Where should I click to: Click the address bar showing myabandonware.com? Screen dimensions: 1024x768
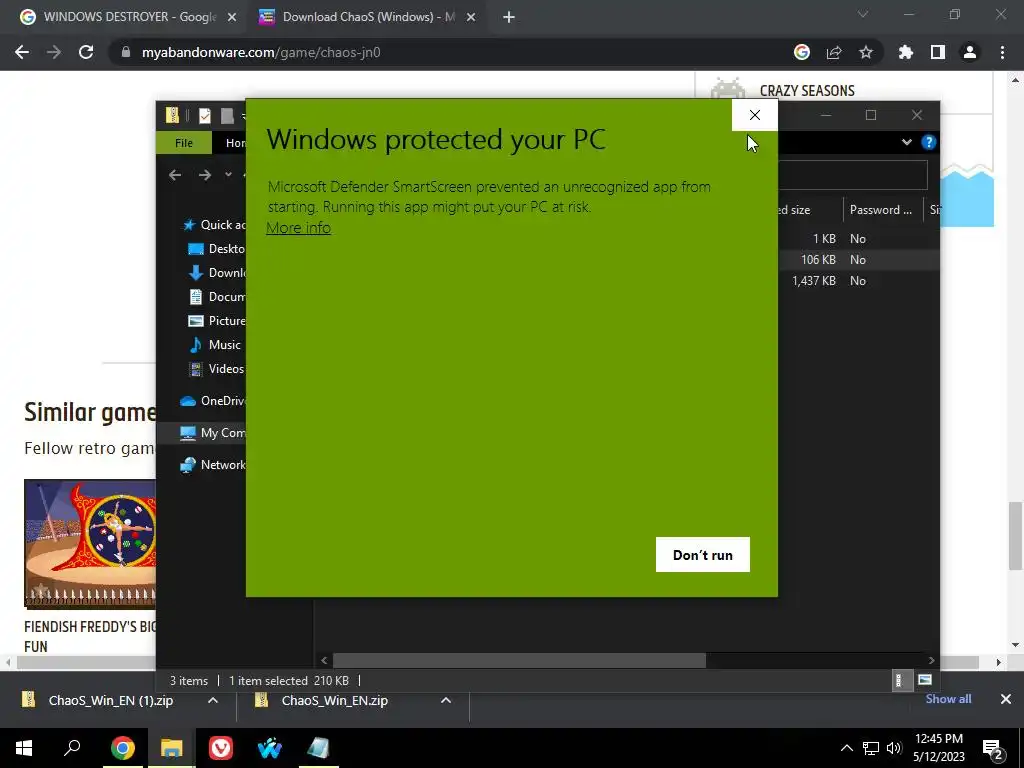click(x=451, y=52)
